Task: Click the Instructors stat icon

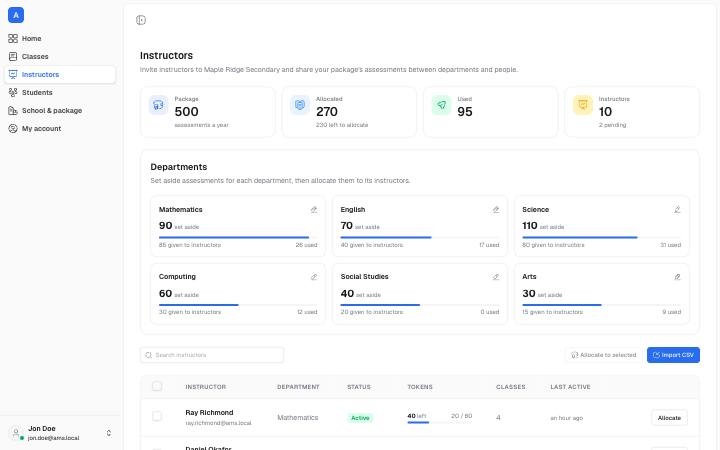Action: (x=583, y=105)
